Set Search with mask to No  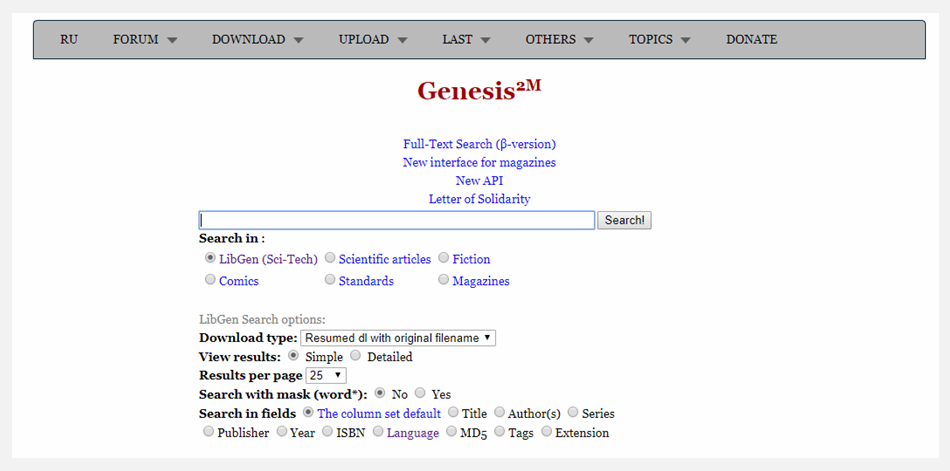[x=380, y=393]
